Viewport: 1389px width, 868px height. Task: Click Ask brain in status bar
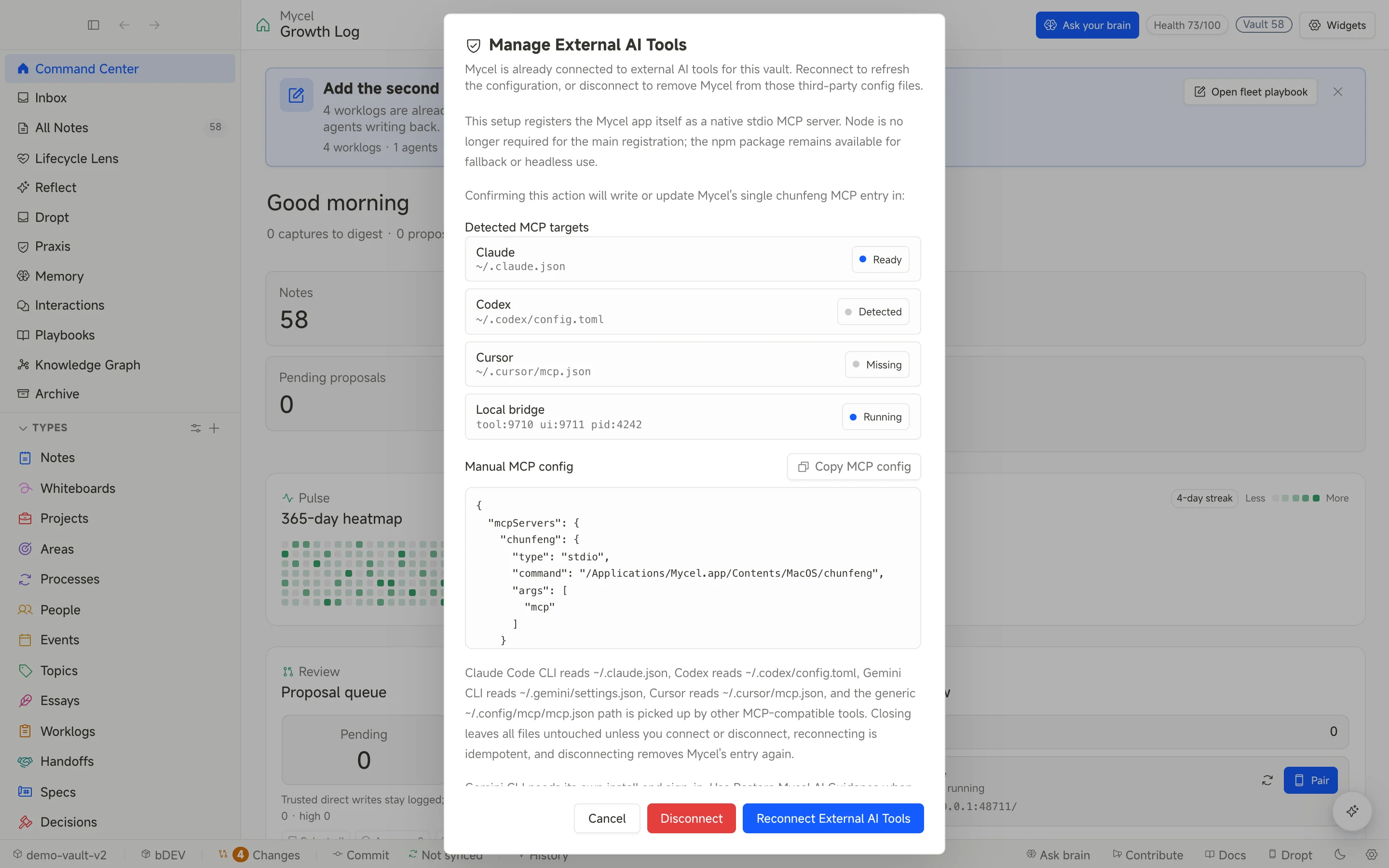[1058, 855]
